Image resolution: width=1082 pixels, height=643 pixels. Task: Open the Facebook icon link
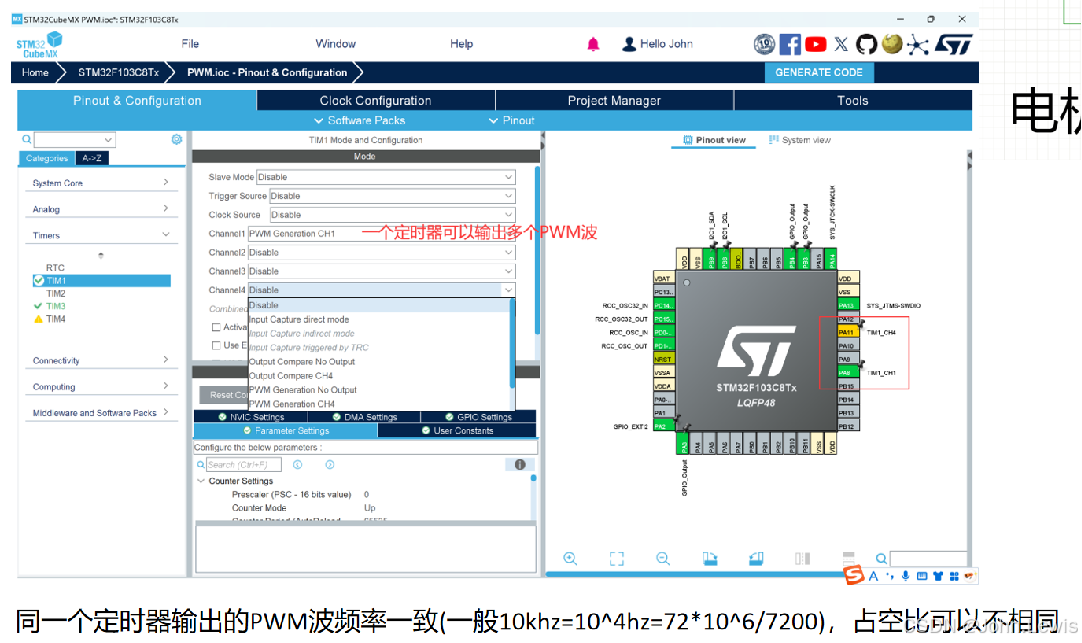tap(790, 45)
